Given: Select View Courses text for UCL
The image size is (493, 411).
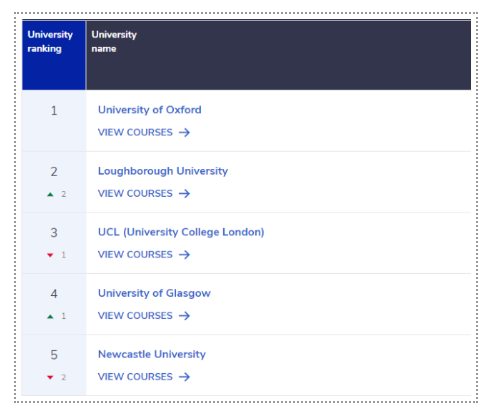Looking at the screenshot, I should click(135, 255).
